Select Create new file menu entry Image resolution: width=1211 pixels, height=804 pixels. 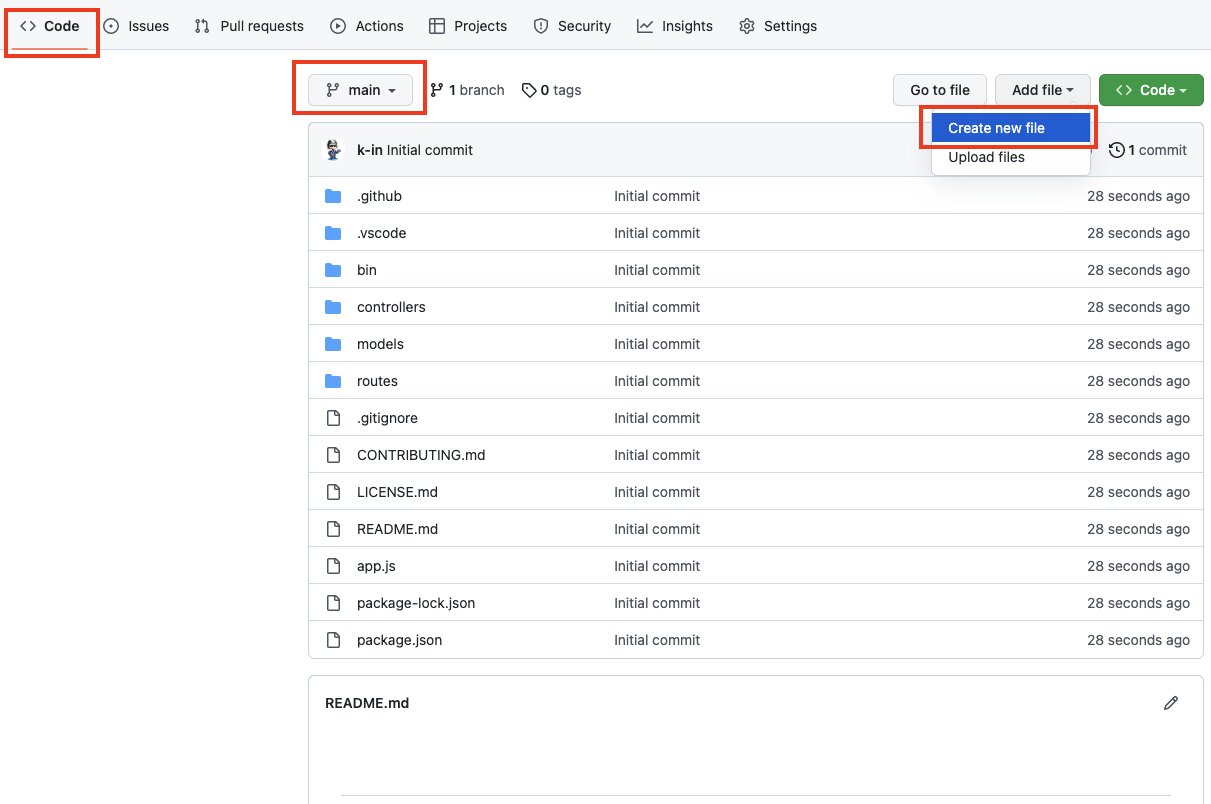(1011, 128)
